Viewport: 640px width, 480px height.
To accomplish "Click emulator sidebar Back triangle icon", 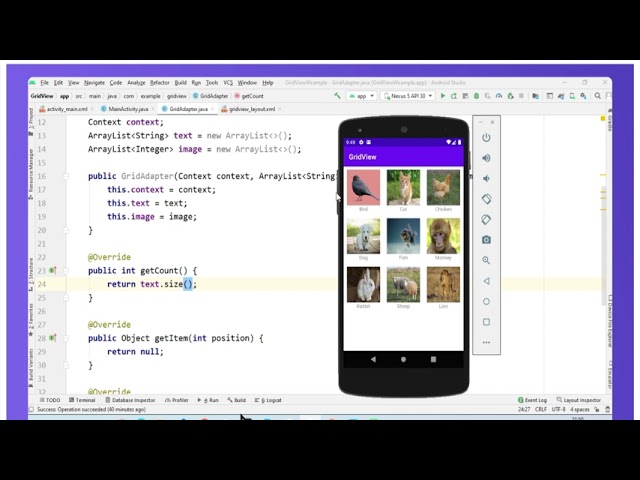I will point(486,281).
